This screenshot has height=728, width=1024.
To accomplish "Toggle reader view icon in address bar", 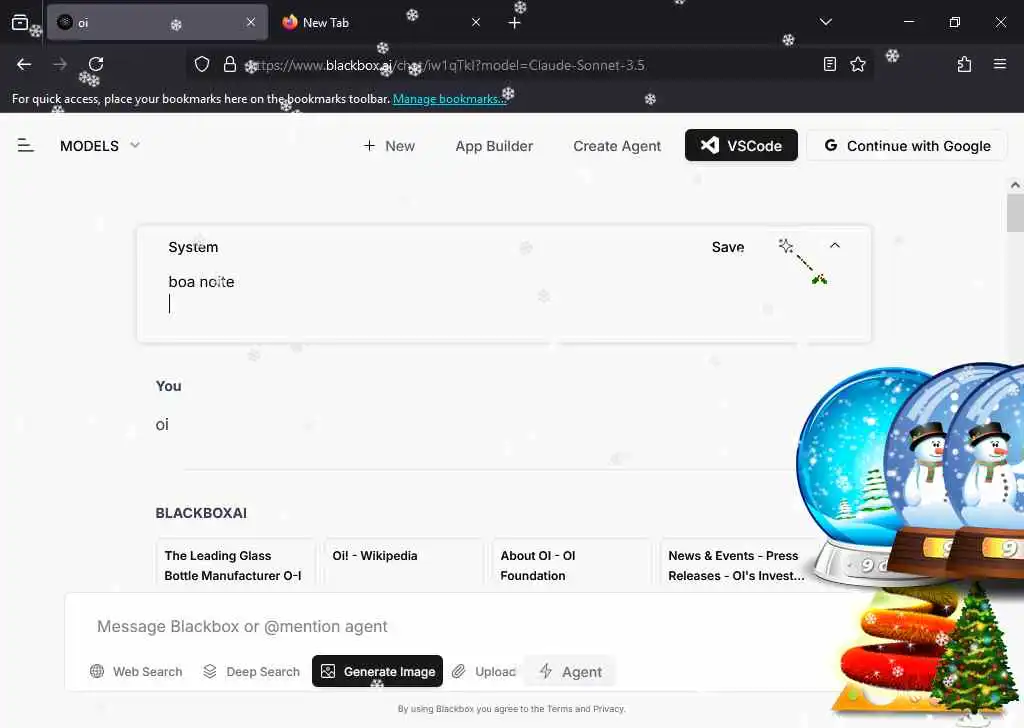I will [x=829, y=64].
